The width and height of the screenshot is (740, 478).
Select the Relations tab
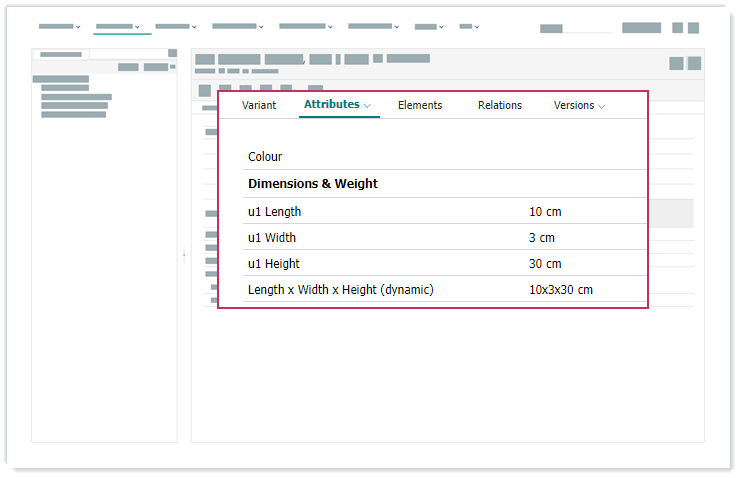click(499, 105)
